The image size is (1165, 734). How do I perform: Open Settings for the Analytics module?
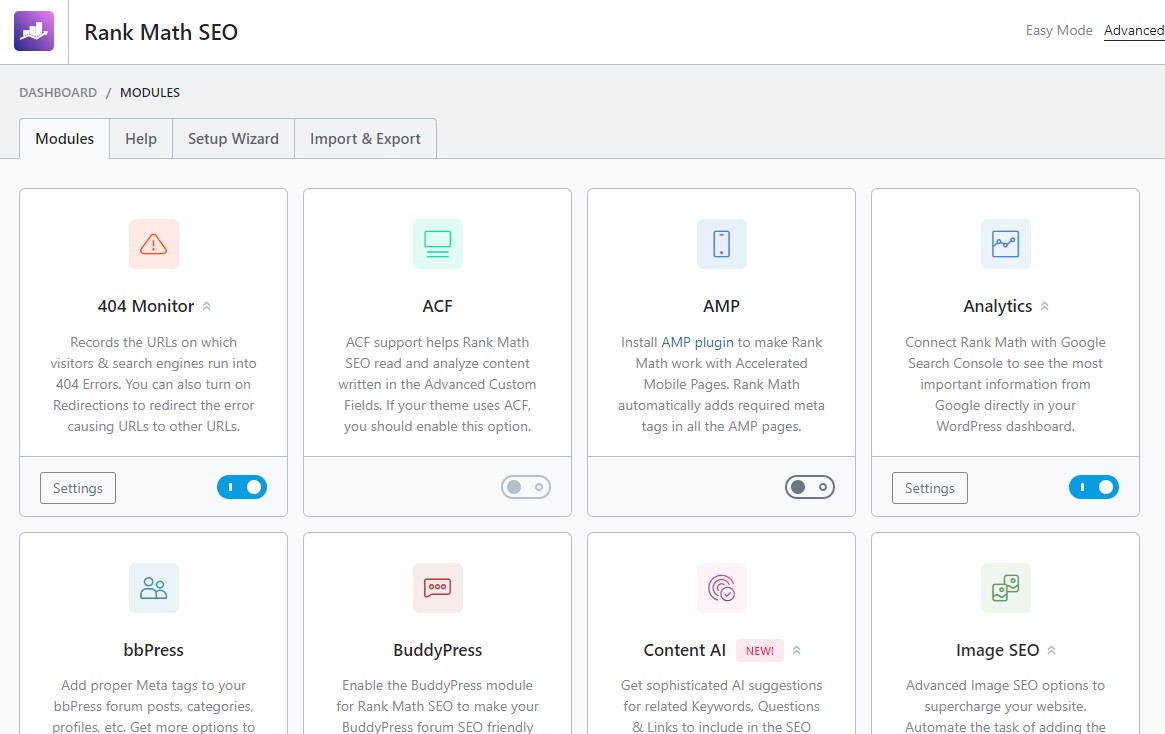click(930, 488)
